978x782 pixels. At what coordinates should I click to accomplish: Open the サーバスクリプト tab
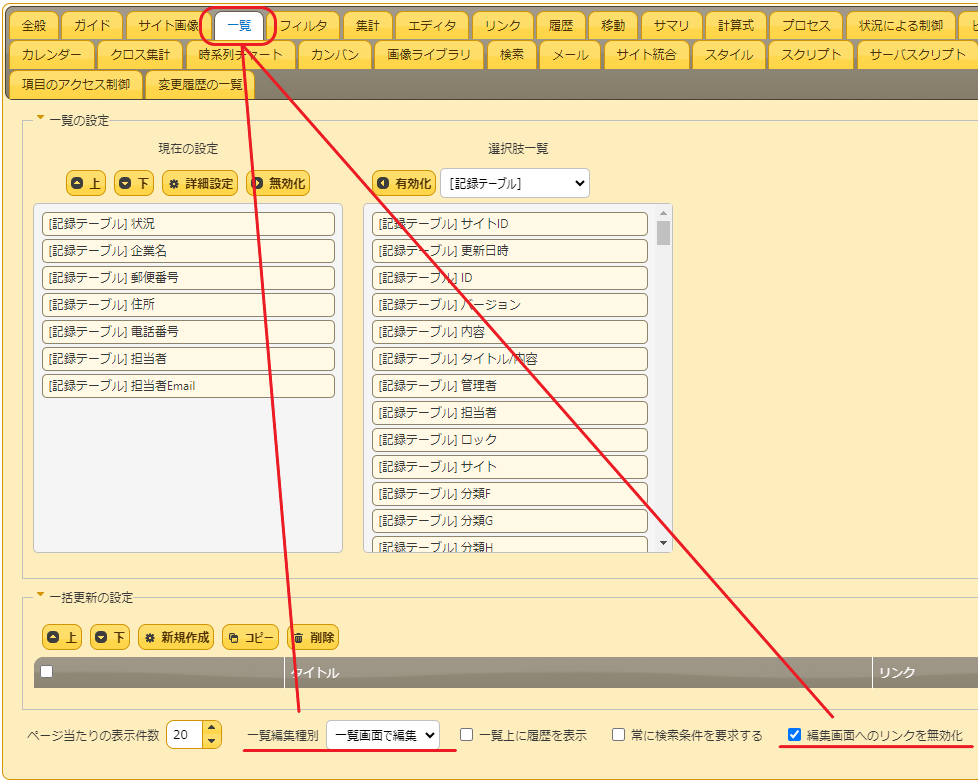click(917, 55)
